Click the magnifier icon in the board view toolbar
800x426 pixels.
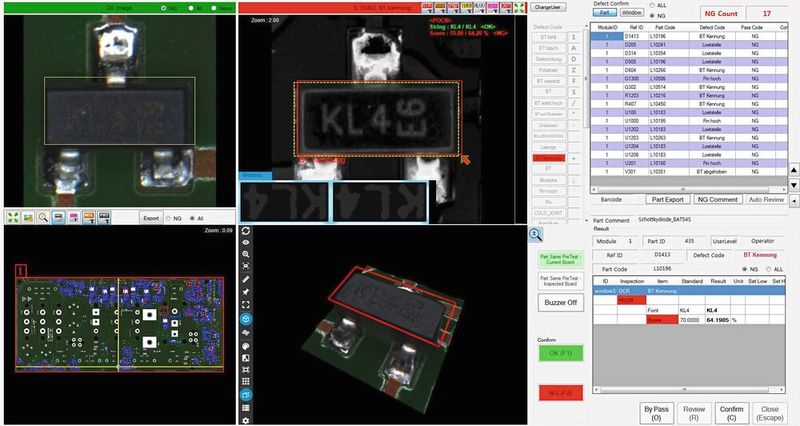(x=43, y=217)
